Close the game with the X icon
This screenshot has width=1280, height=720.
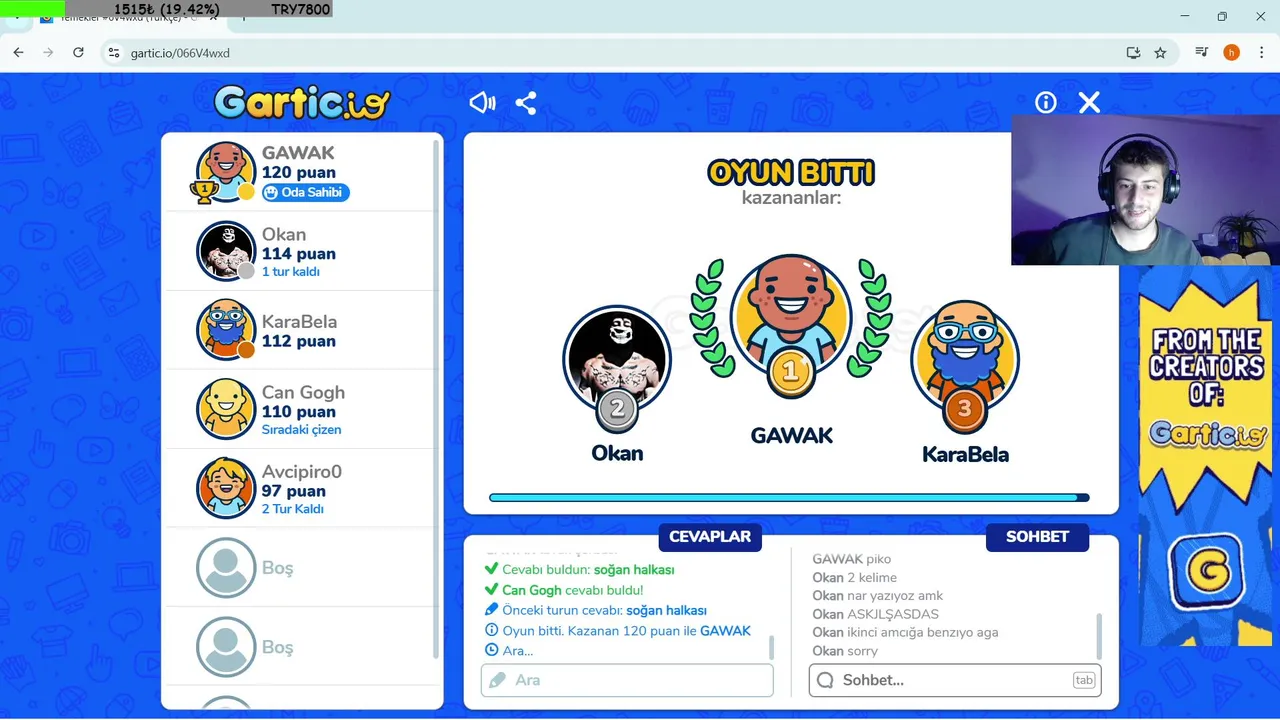(1089, 102)
